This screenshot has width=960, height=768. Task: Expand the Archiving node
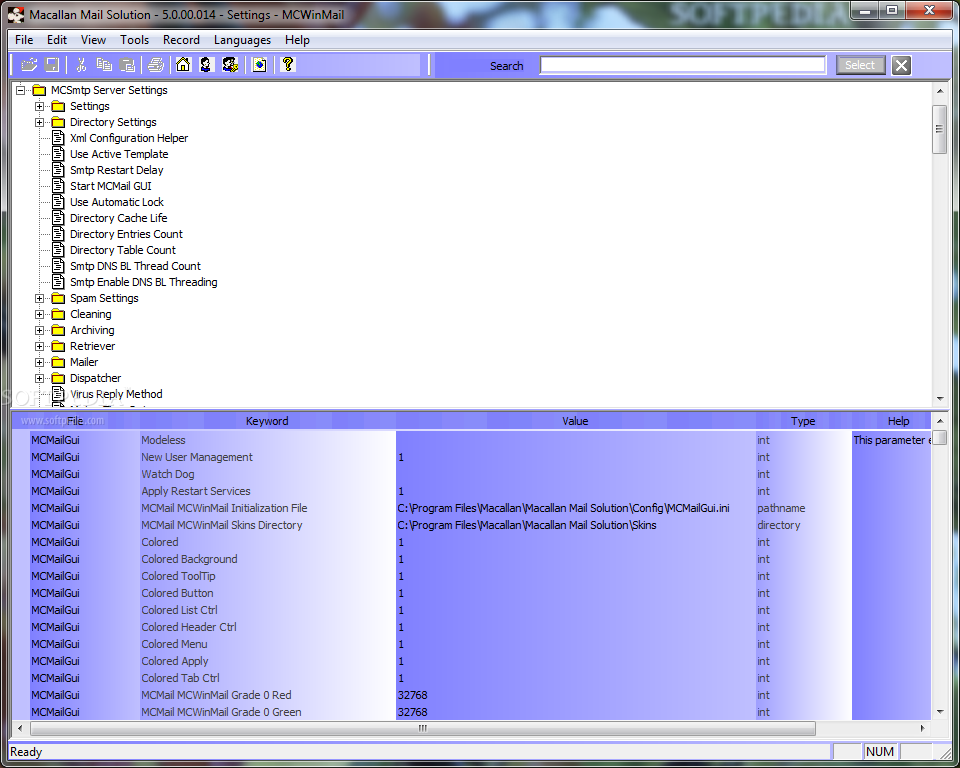39,330
